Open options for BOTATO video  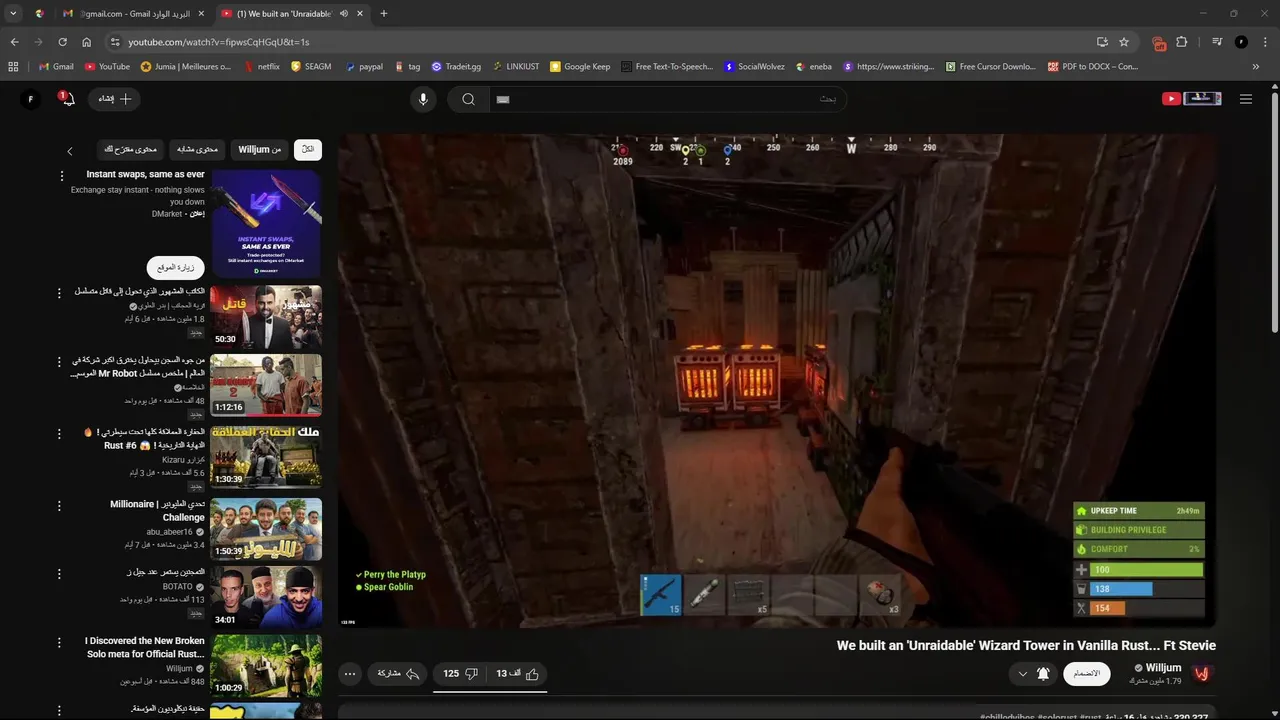(60, 573)
